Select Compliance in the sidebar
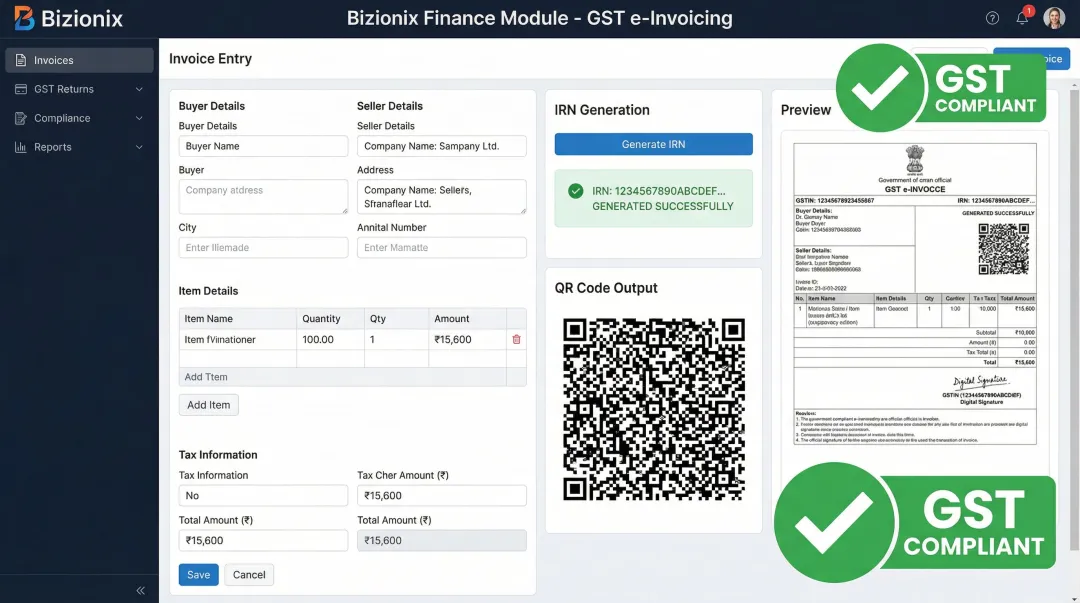Viewport: 1080px width, 603px height. tap(62, 118)
